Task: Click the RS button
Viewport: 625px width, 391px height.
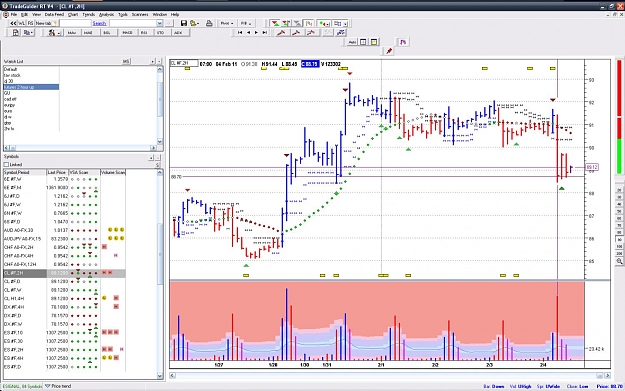Action: [x=30, y=24]
